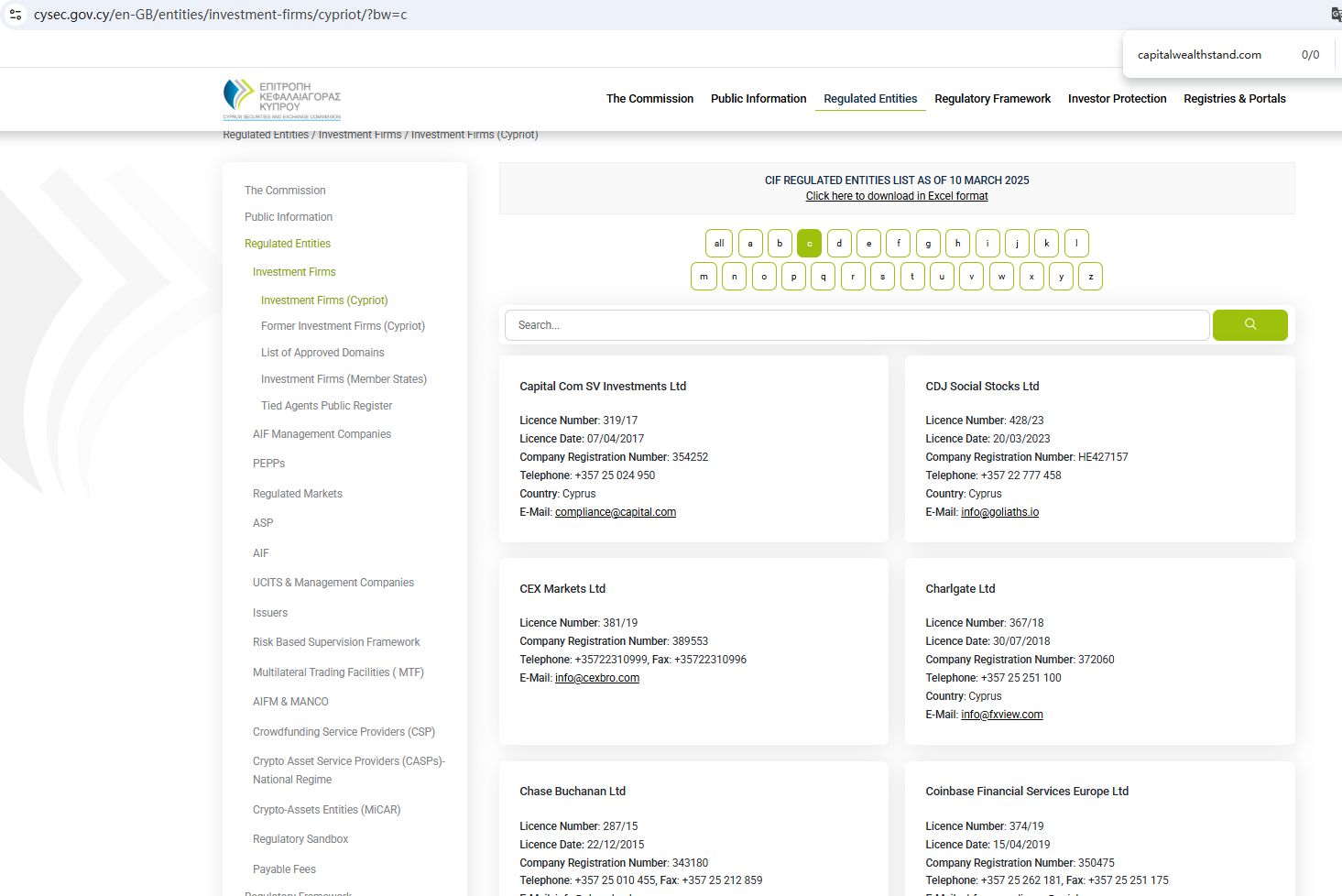Open Investor Protection menu item

click(1117, 99)
